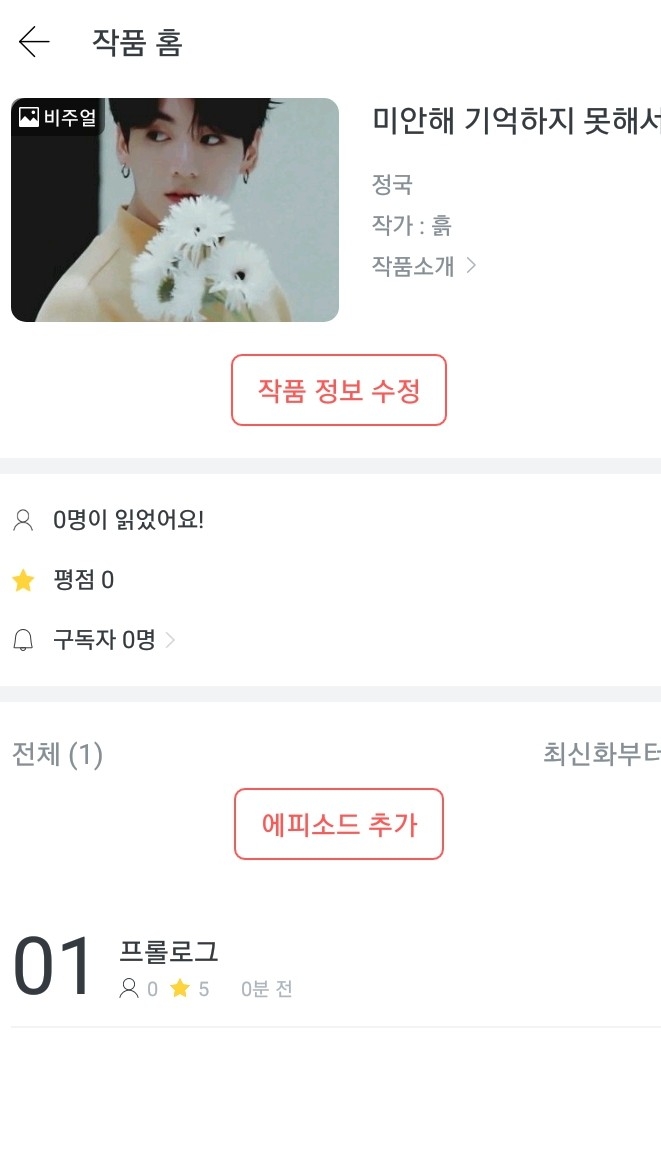Click the small star icon under 프롤로그

click(180, 989)
